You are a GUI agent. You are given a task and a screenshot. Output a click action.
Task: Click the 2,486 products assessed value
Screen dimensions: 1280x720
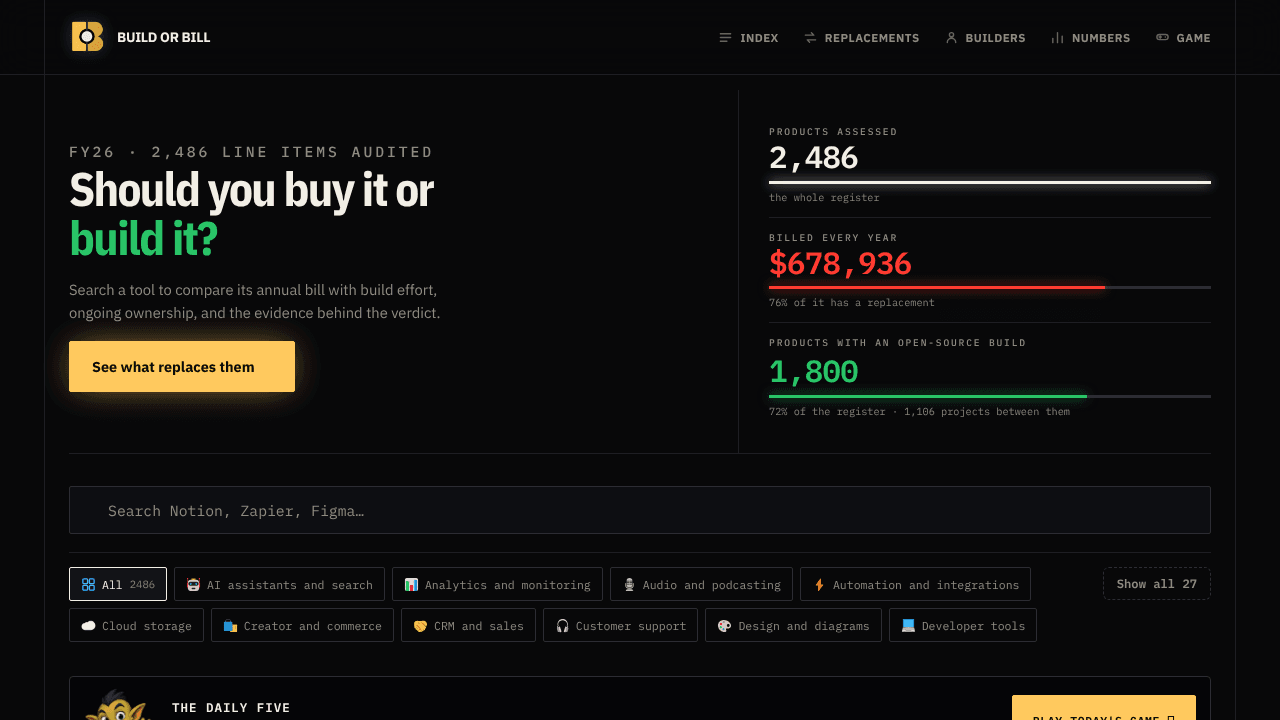813,158
